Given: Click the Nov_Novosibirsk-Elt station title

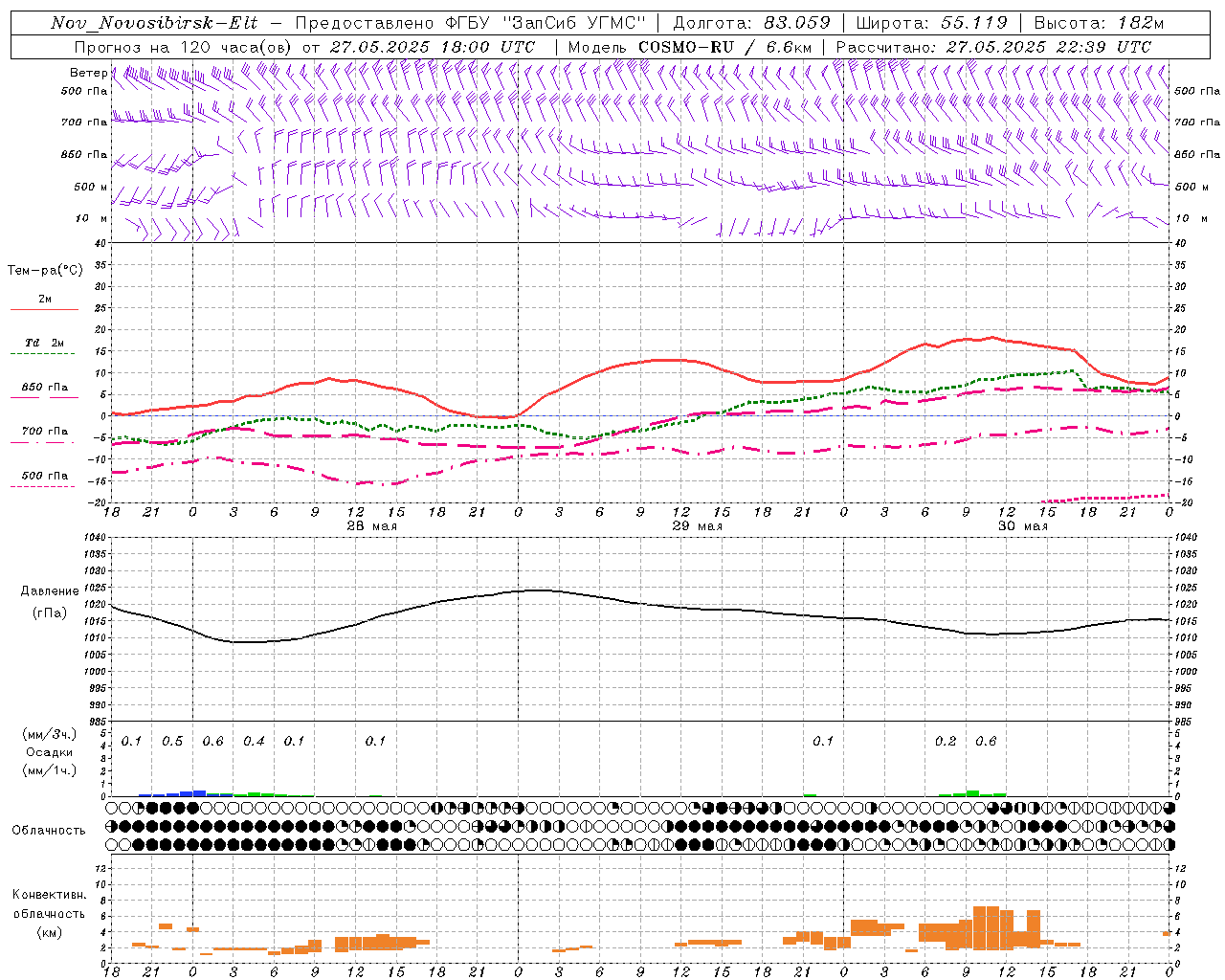Looking at the screenshot, I should click(x=153, y=23).
